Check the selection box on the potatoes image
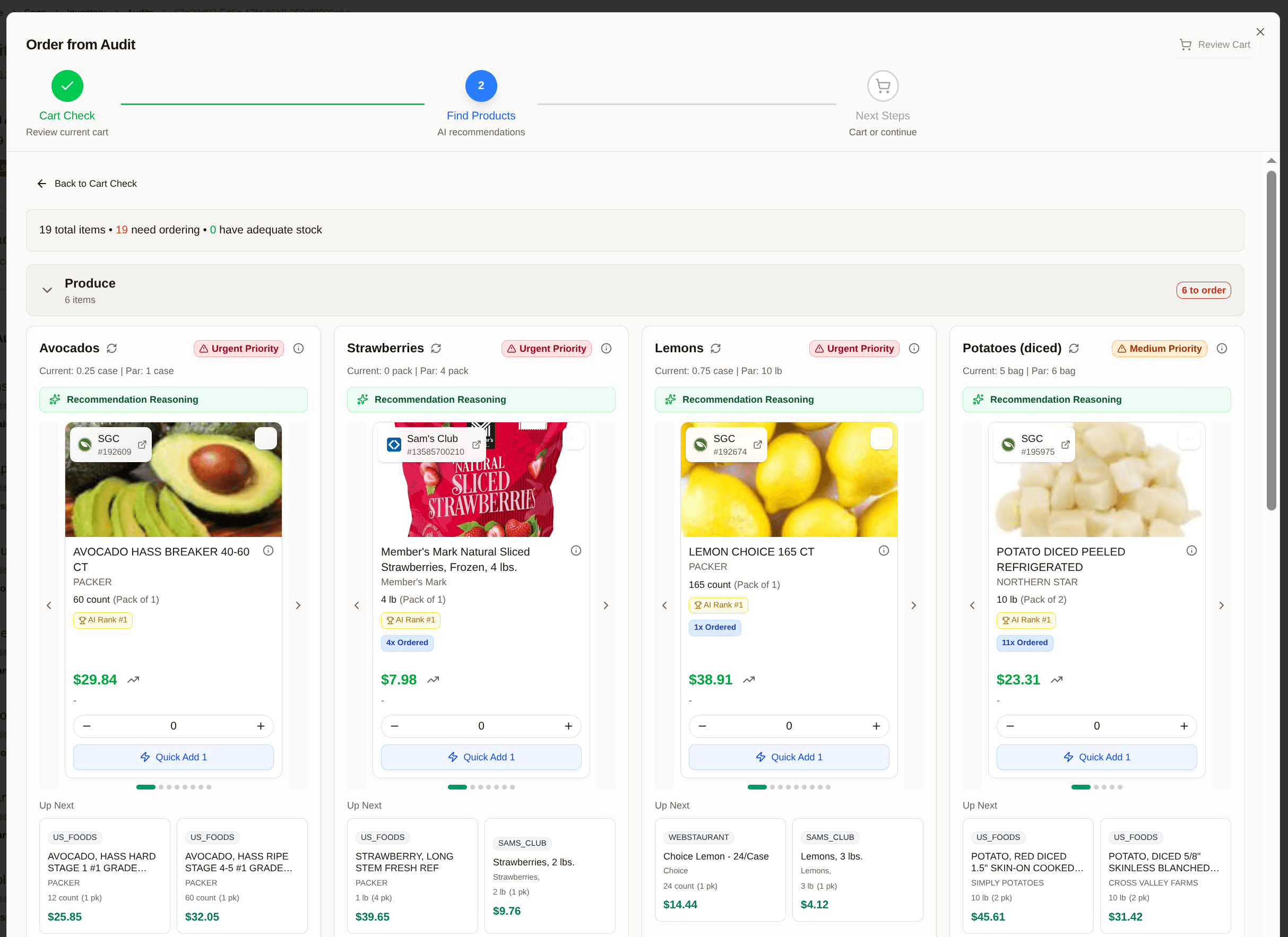The image size is (1288, 937). pyautogui.click(x=1190, y=438)
